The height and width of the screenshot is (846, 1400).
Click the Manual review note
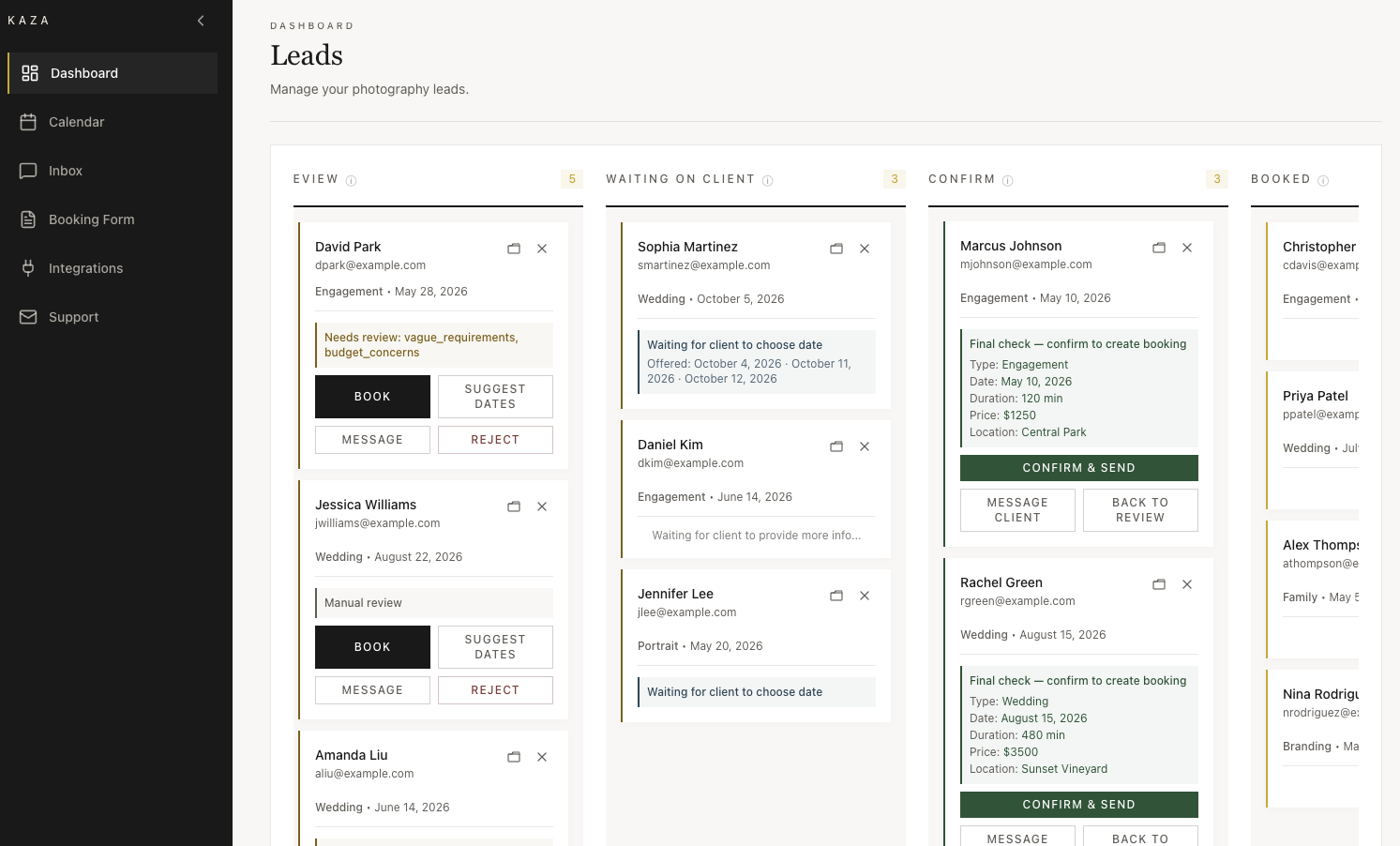[434, 603]
